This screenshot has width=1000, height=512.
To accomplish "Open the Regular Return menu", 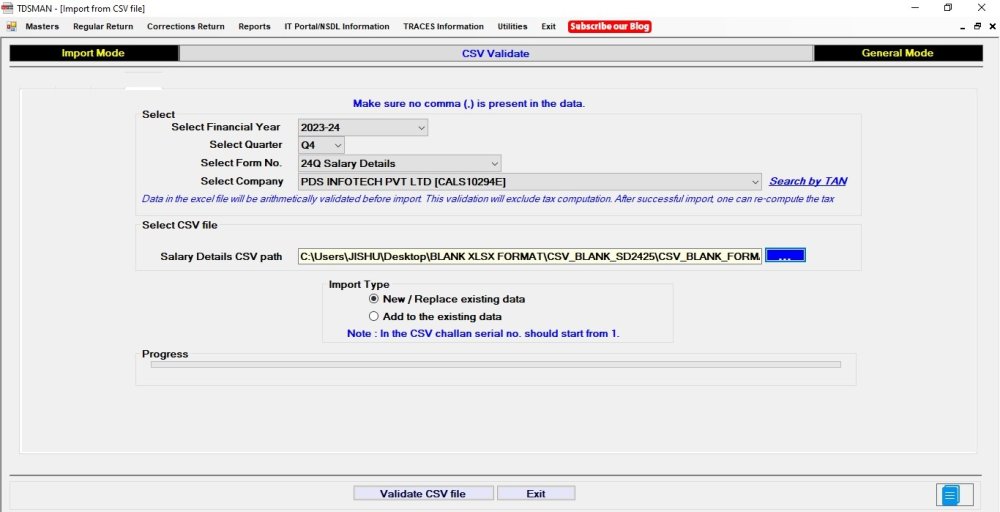I will (103, 27).
